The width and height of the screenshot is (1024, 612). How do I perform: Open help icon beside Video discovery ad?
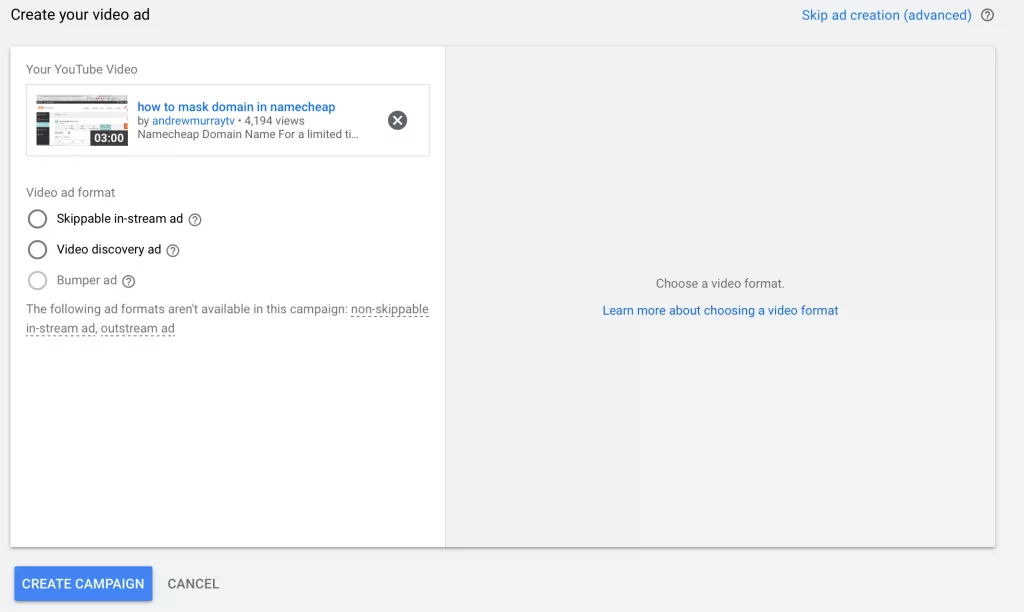point(172,250)
